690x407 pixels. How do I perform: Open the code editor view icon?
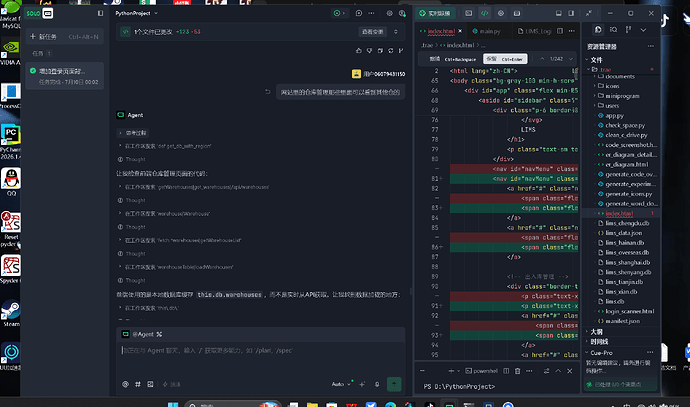(x=484, y=13)
